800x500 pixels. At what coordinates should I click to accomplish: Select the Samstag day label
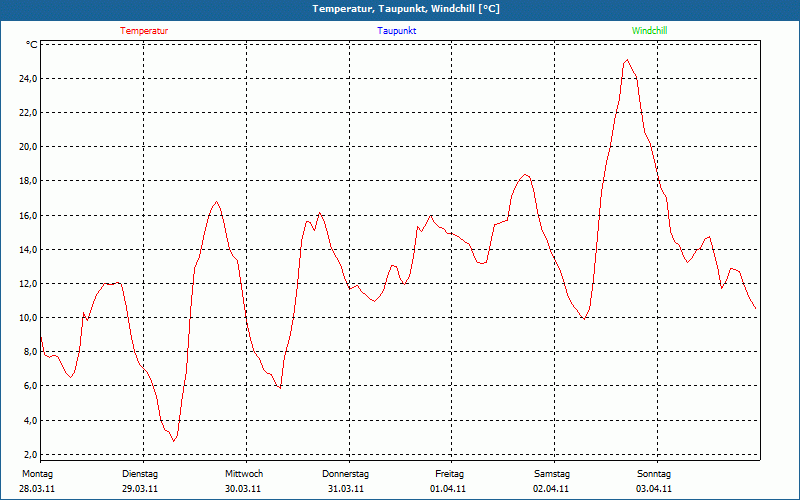(x=552, y=474)
